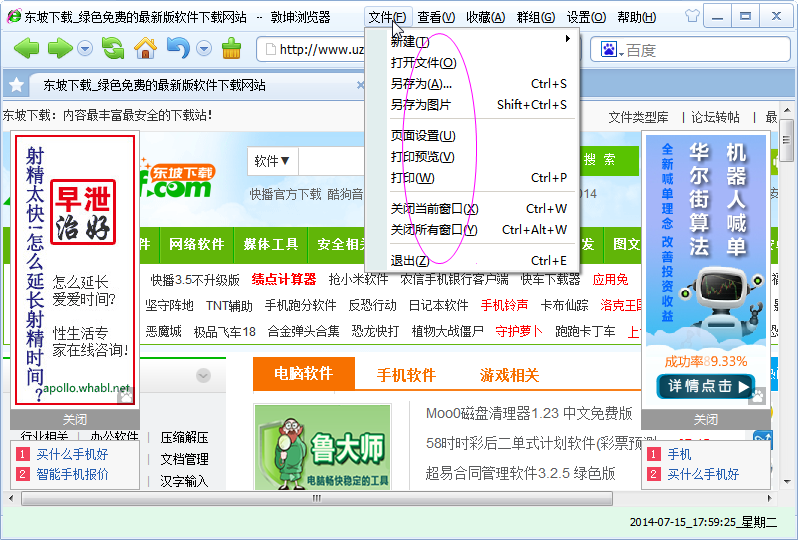Switch to 电脑软件 tab
Image resolution: width=798 pixels, height=540 pixels.
click(x=304, y=374)
